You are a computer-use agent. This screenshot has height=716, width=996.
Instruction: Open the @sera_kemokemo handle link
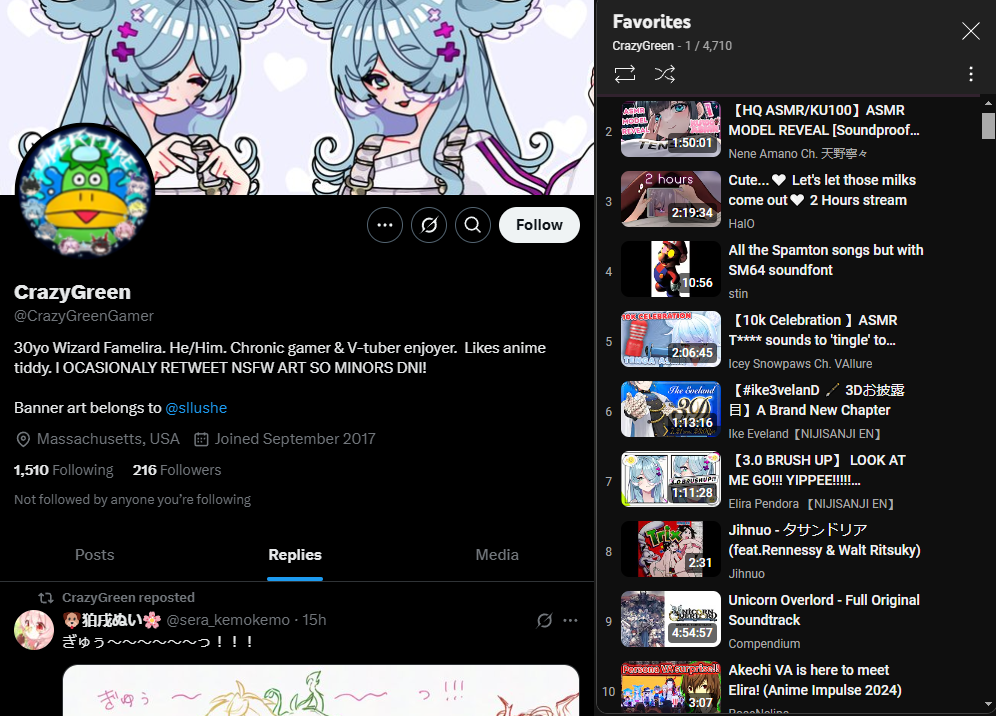pyautogui.click(x=228, y=620)
